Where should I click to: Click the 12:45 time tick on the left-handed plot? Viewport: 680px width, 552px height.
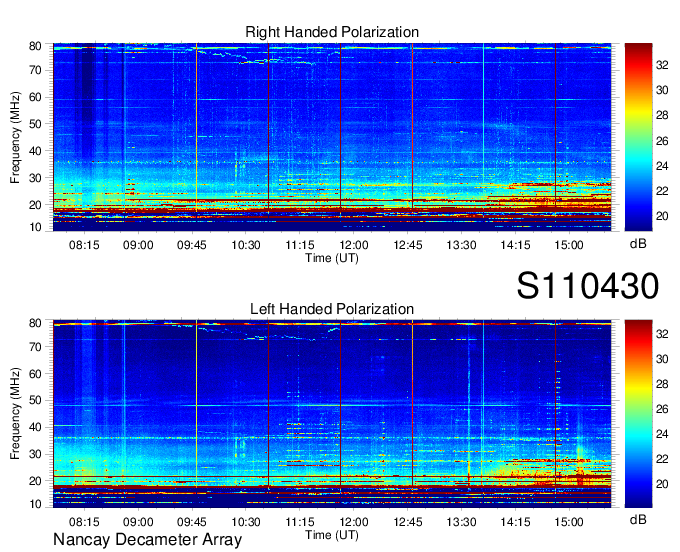tap(408, 522)
